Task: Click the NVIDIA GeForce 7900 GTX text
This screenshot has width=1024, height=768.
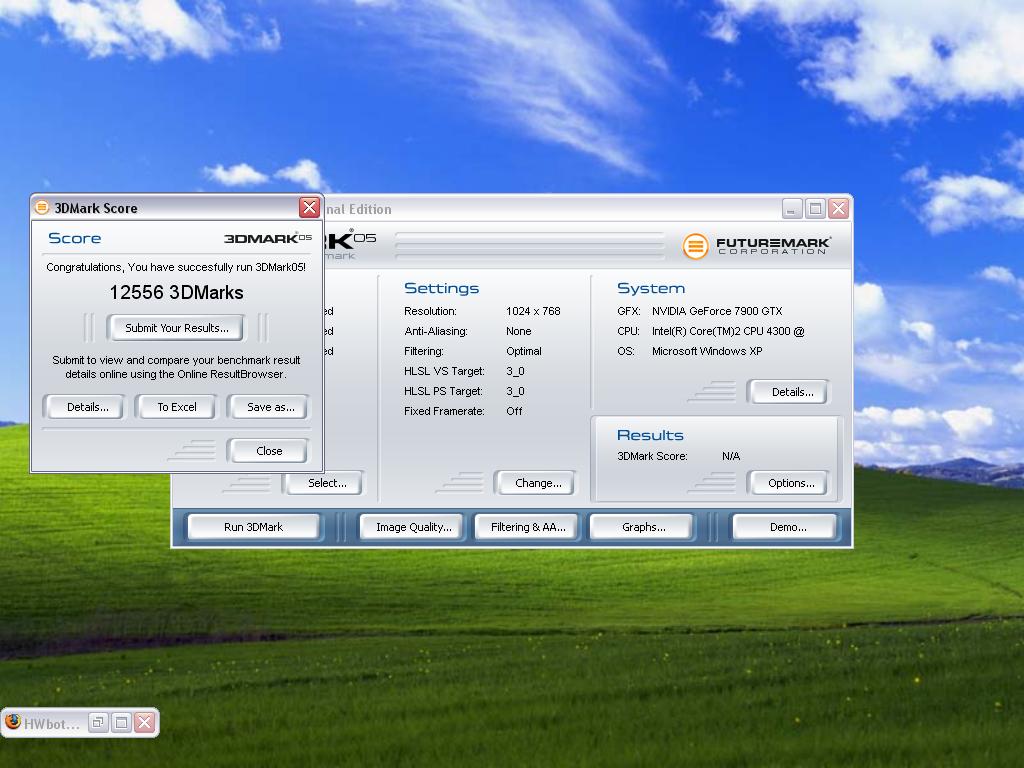Action: (x=716, y=312)
